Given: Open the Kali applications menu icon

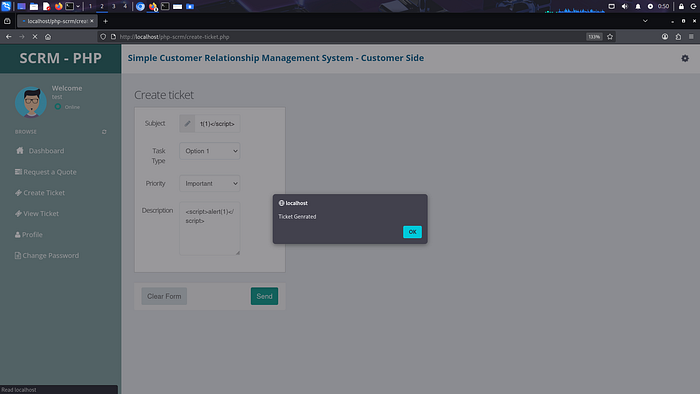Looking at the screenshot, I should point(6,6).
